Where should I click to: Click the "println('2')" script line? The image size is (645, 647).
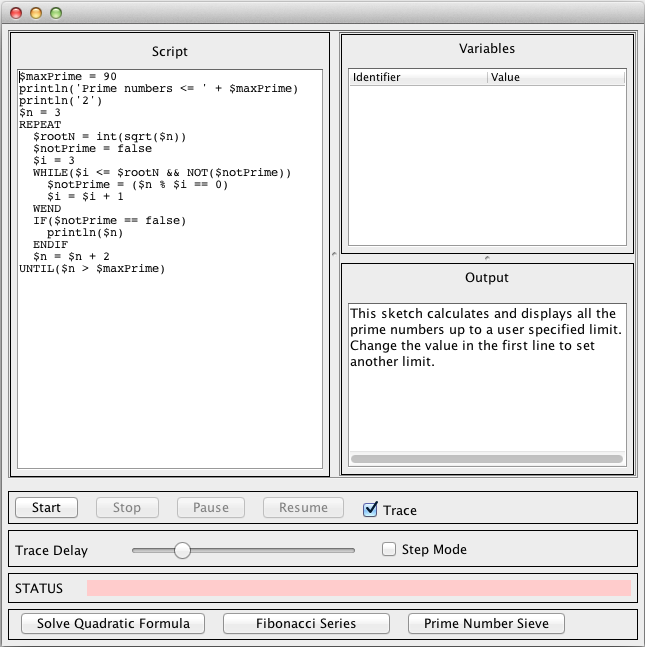61,100
